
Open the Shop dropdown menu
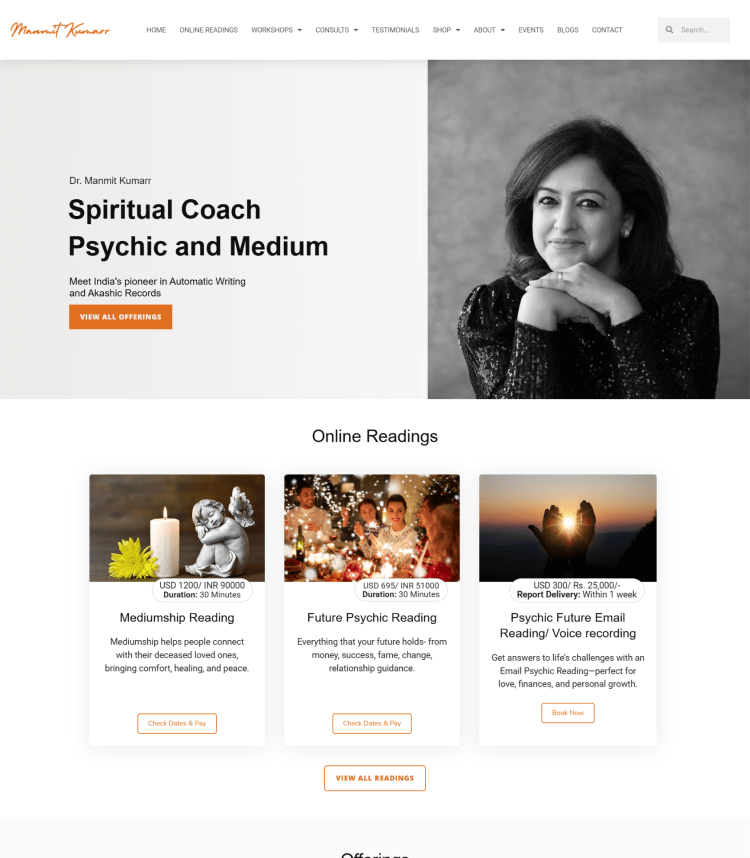(446, 30)
